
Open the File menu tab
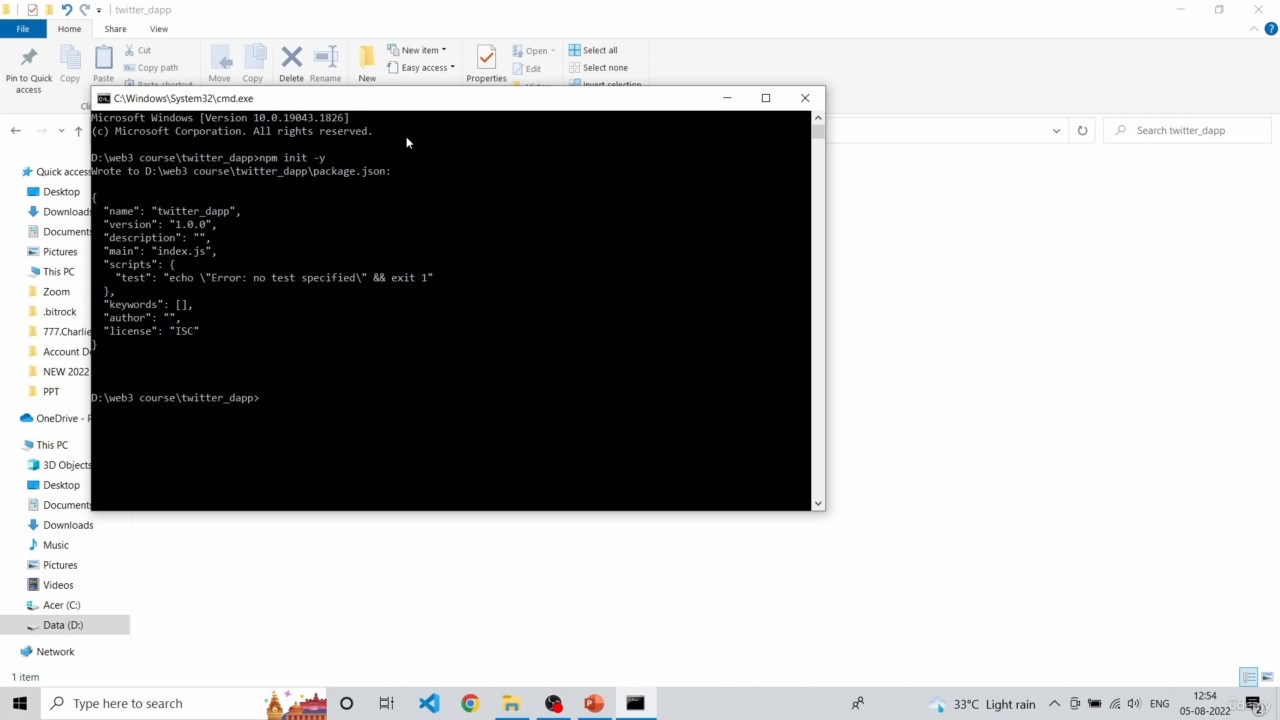pyautogui.click(x=23, y=29)
